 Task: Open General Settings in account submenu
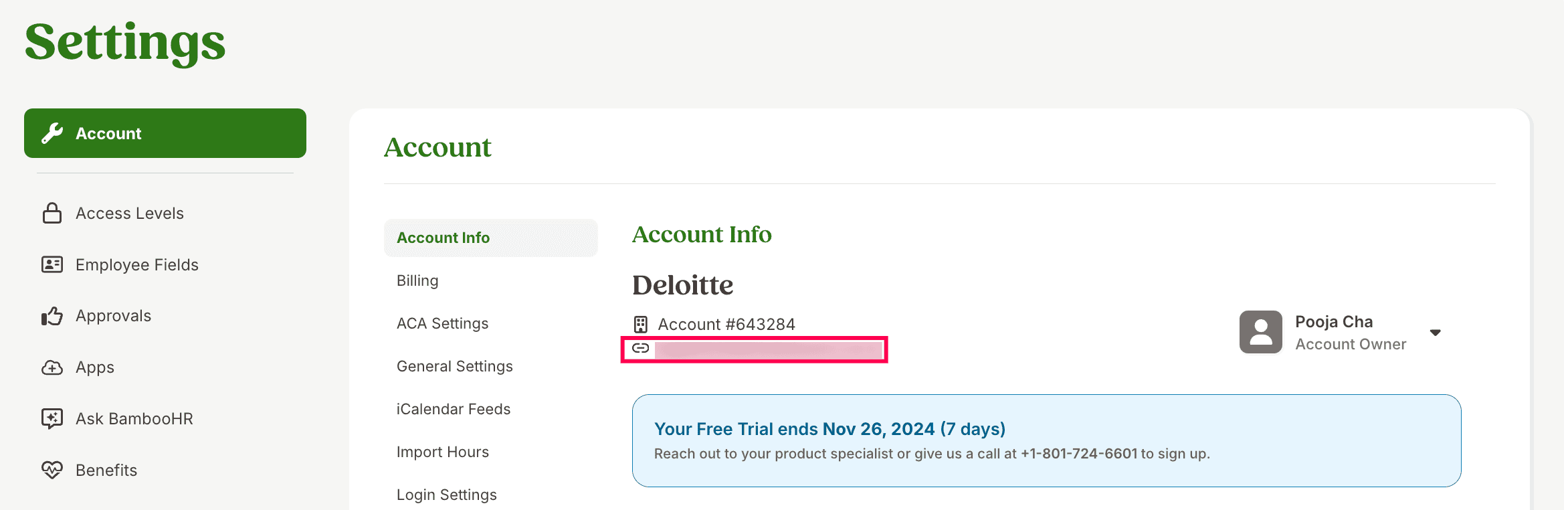click(454, 366)
